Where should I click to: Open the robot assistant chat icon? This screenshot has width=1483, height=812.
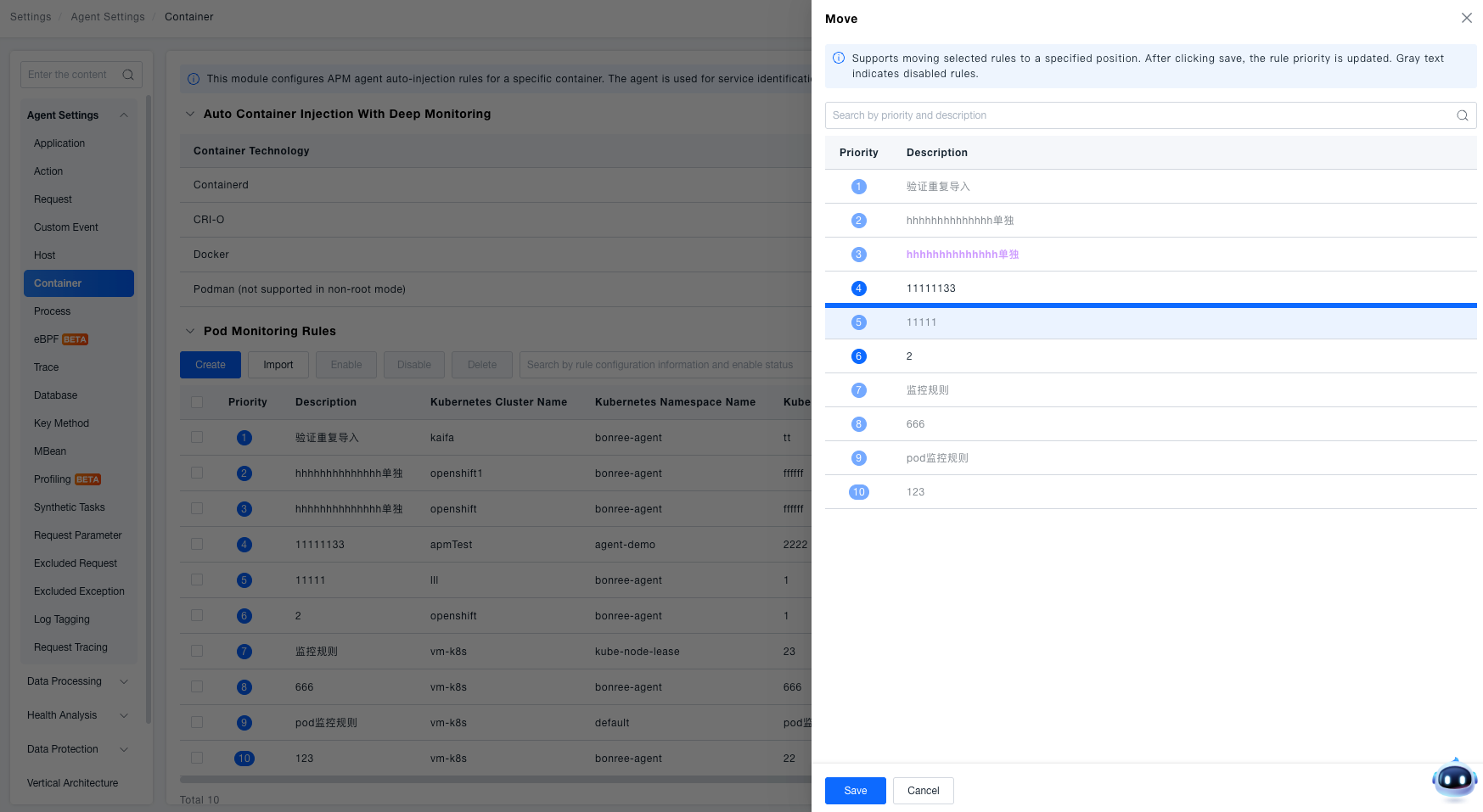point(1454,779)
